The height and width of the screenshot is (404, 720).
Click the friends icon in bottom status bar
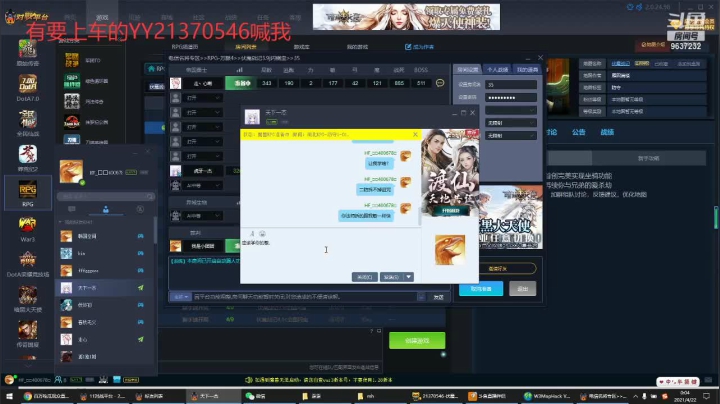[x=58, y=380]
